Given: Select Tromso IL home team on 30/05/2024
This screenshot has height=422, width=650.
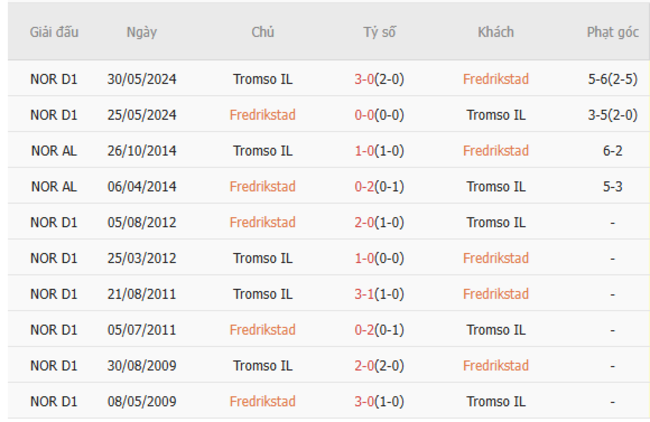Looking at the screenshot, I should [262, 79].
